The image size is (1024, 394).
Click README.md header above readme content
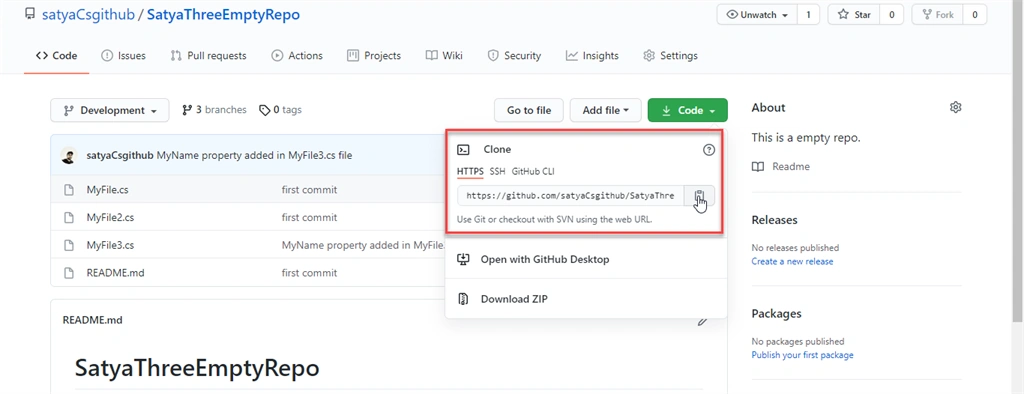[x=92, y=320]
